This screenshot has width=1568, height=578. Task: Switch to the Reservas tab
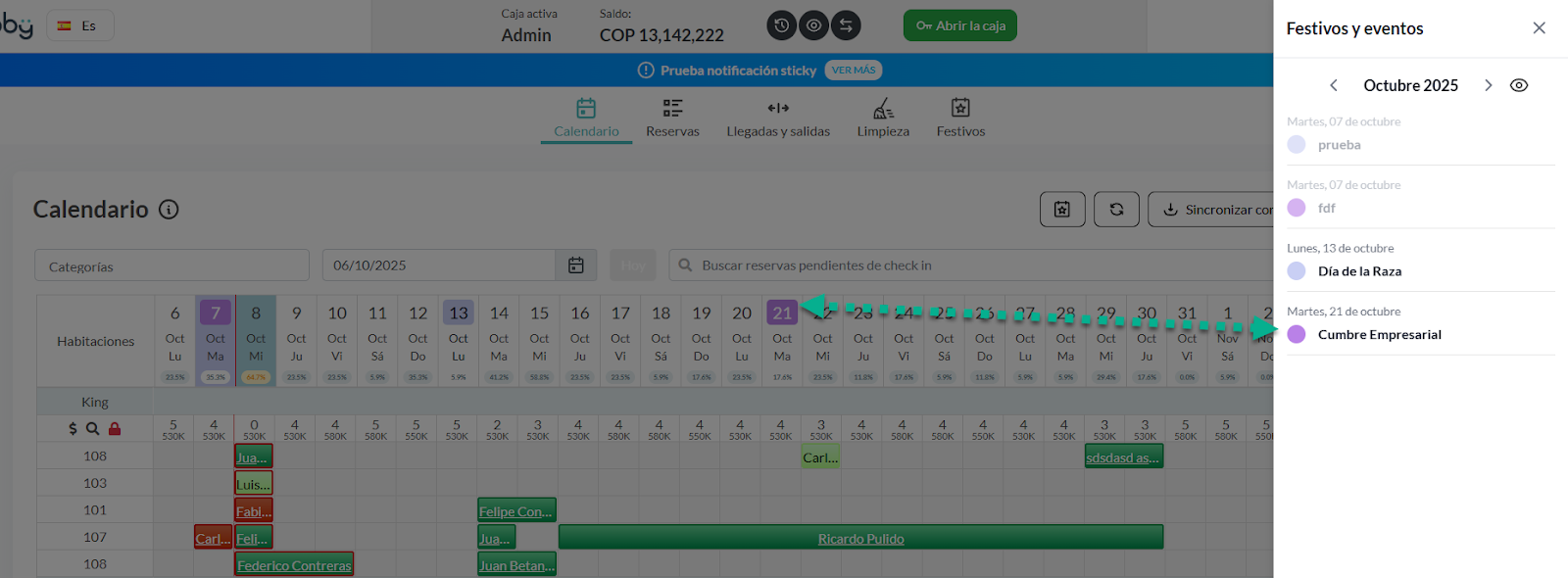tap(672, 118)
